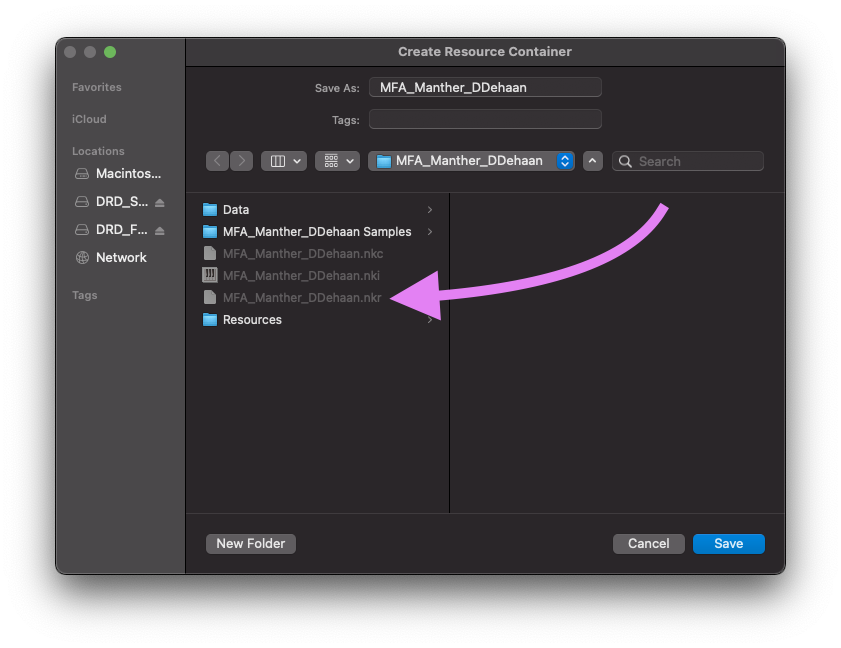
Task: Click the New Folder button
Action: (251, 544)
